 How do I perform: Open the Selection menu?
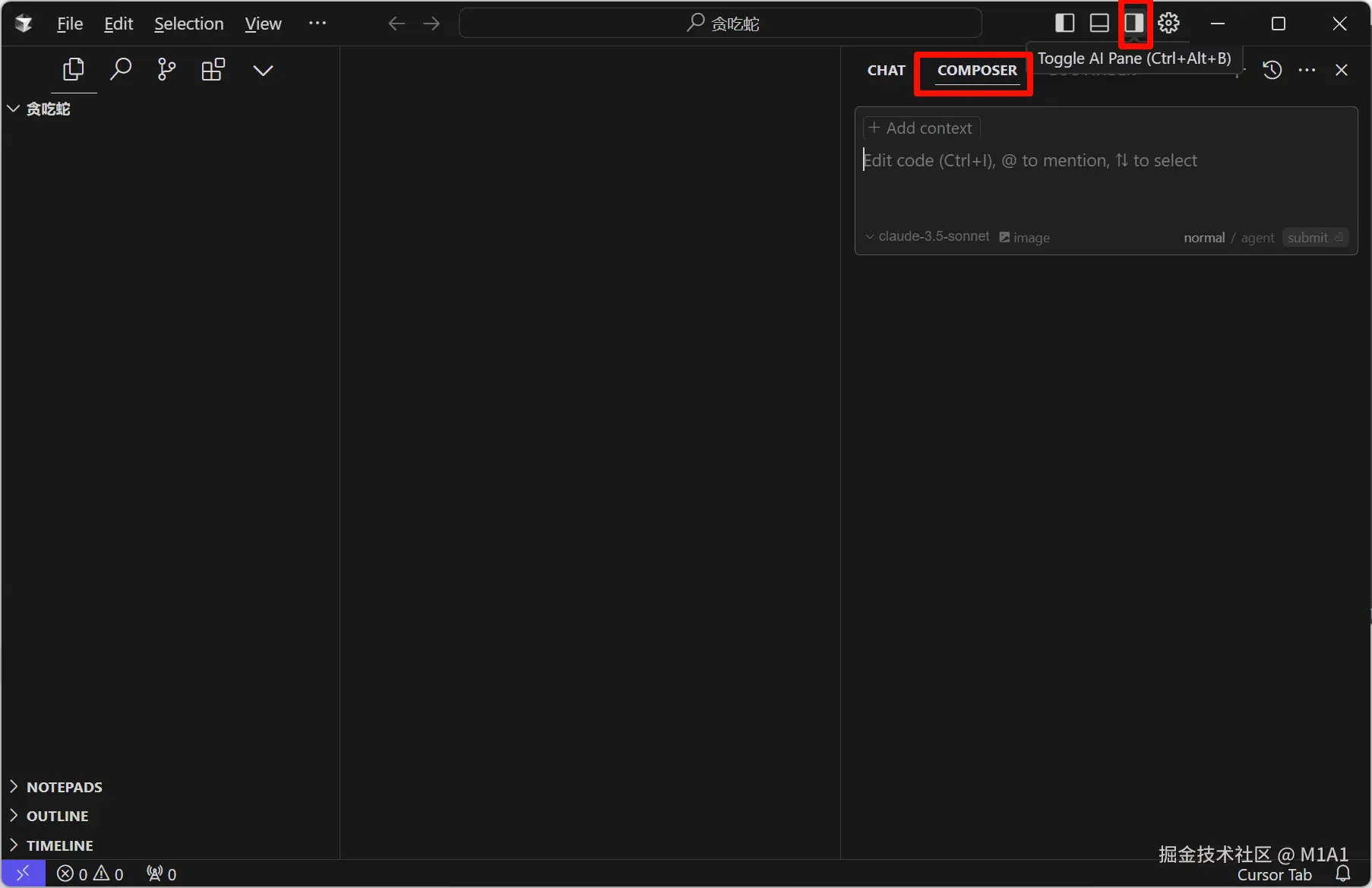[189, 24]
